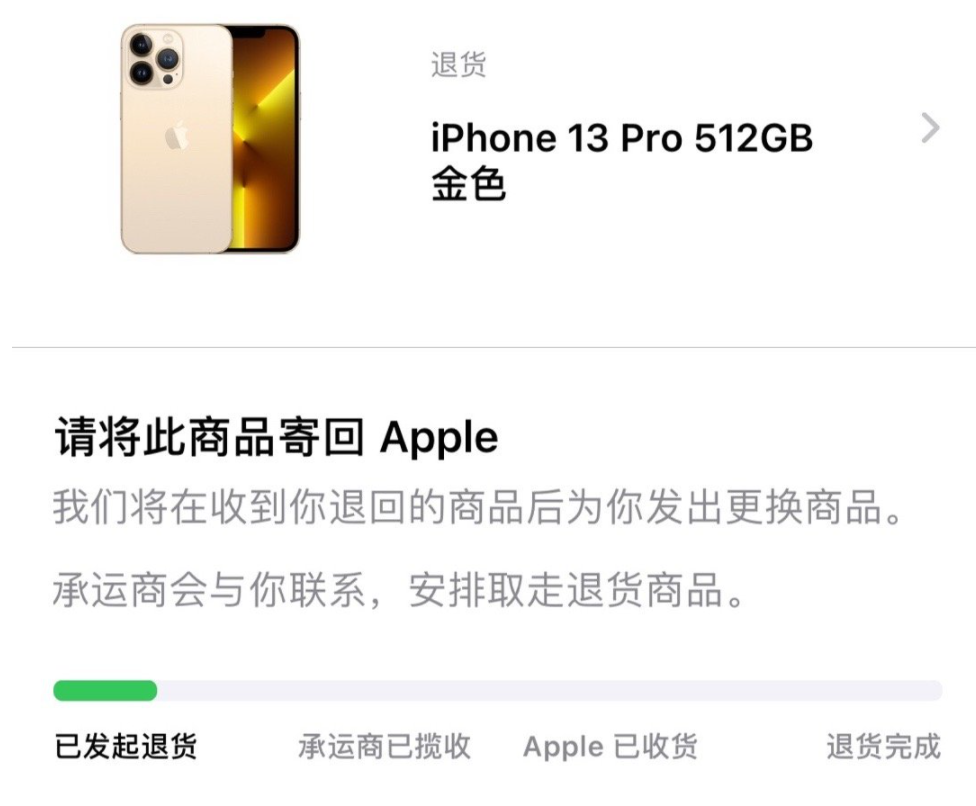Click the unfilled gray progress bar track
Screen dimensions: 976x806
coord(550,690)
